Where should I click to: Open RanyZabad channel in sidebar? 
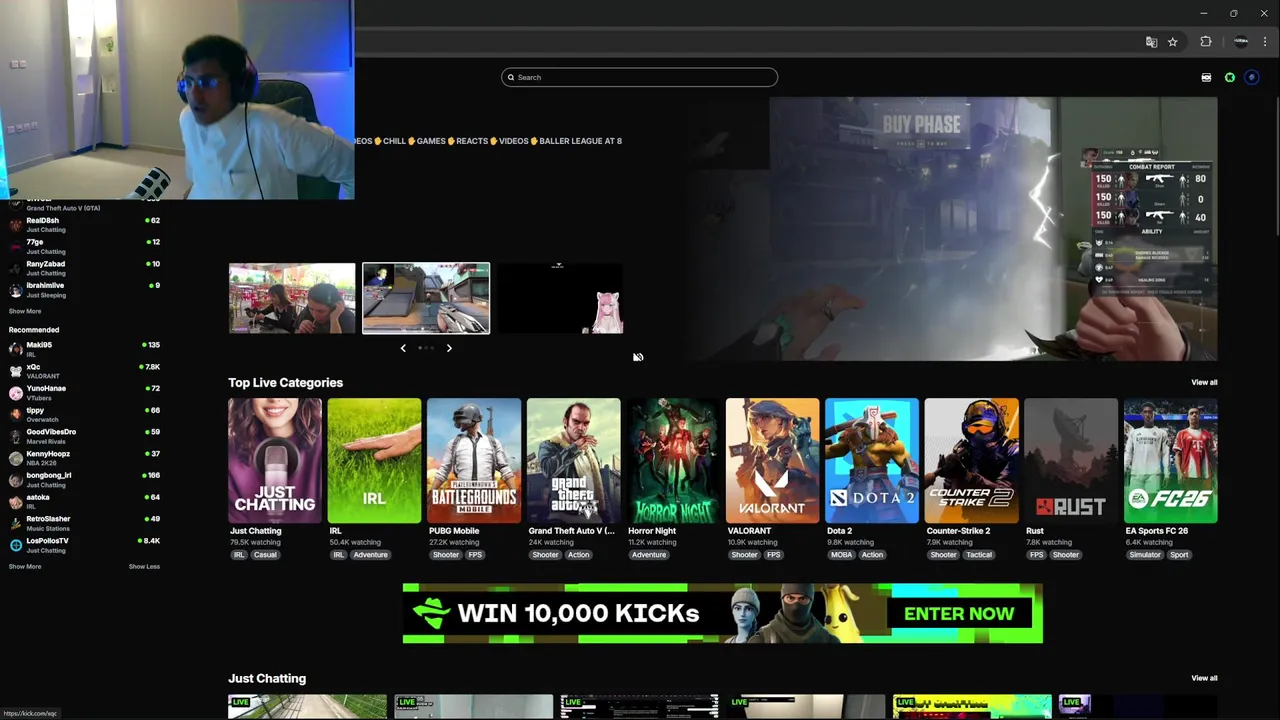point(84,268)
